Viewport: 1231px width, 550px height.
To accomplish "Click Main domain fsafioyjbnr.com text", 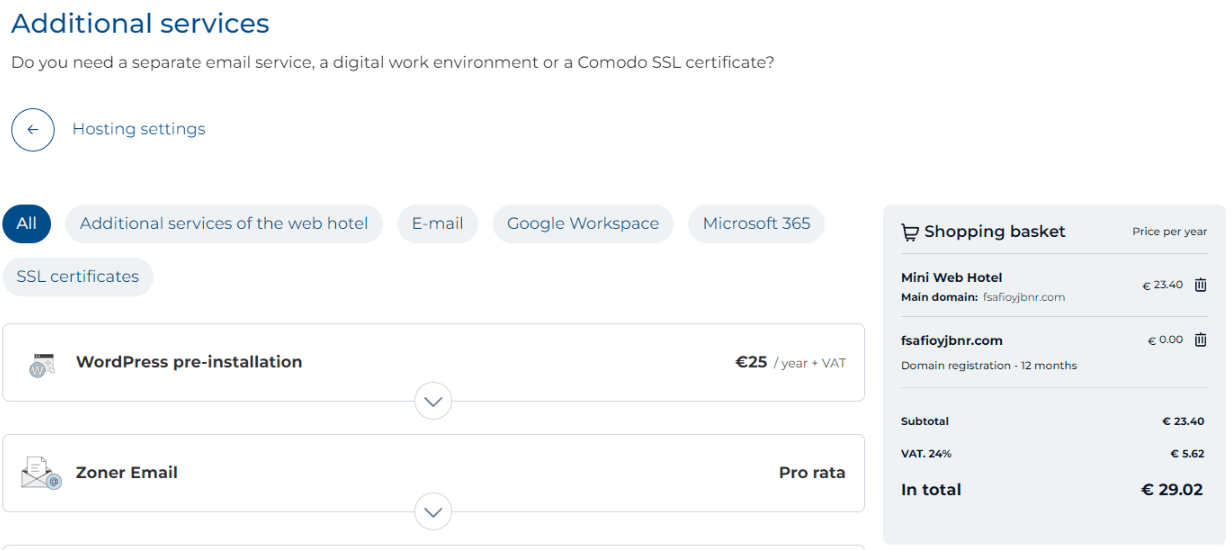I will point(983,297).
